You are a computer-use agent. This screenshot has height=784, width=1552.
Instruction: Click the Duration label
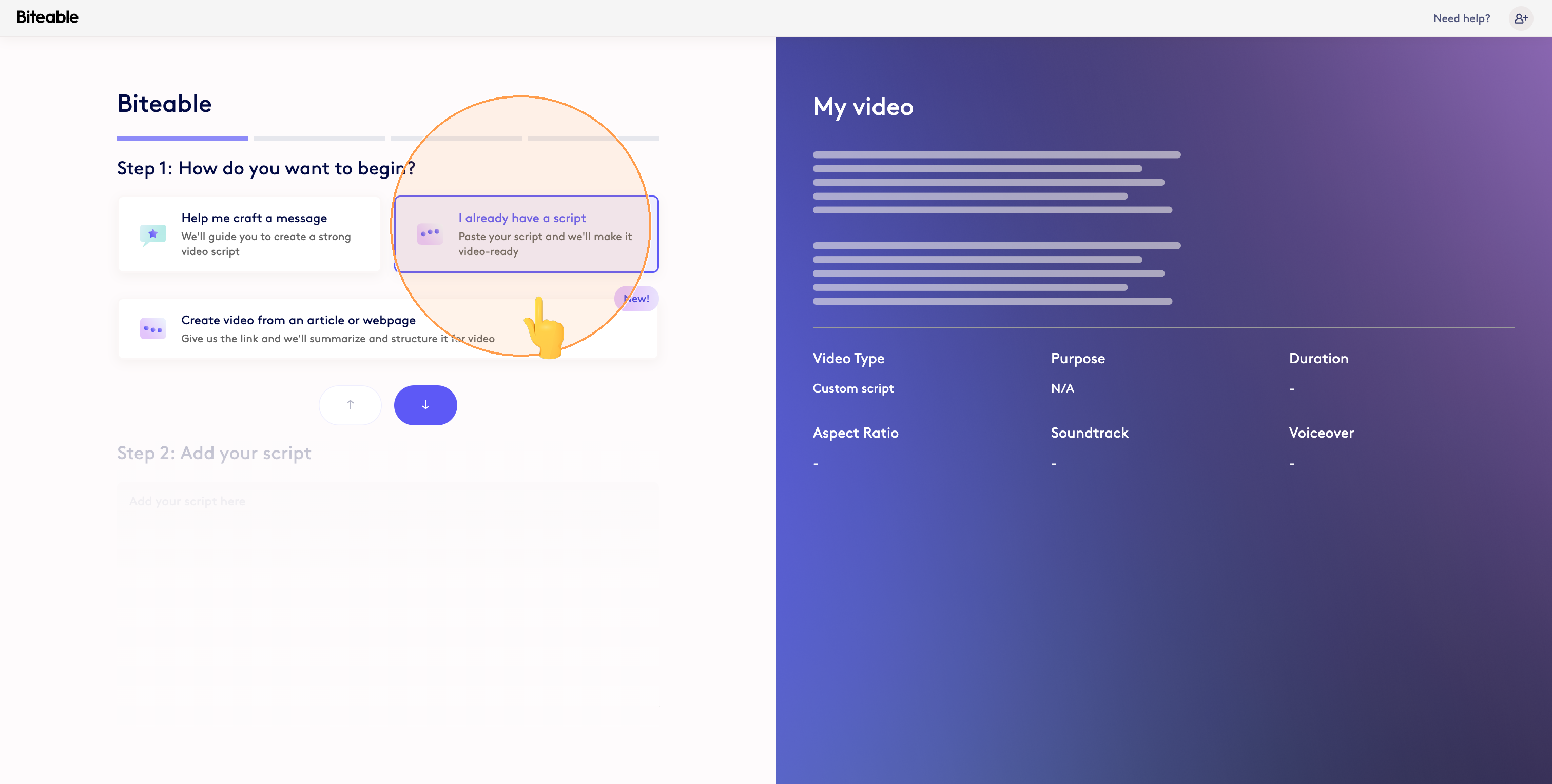click(x=1319, y=358)
